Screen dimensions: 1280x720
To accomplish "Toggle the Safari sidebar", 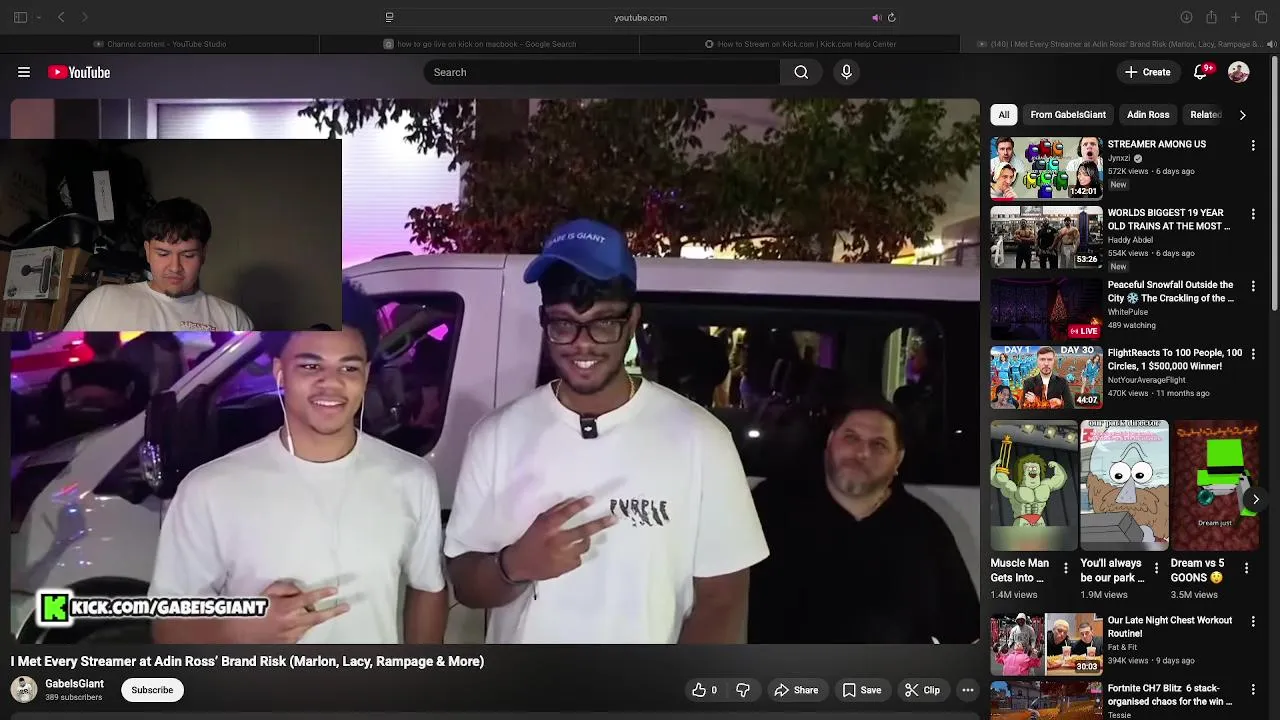I will 20,17.
